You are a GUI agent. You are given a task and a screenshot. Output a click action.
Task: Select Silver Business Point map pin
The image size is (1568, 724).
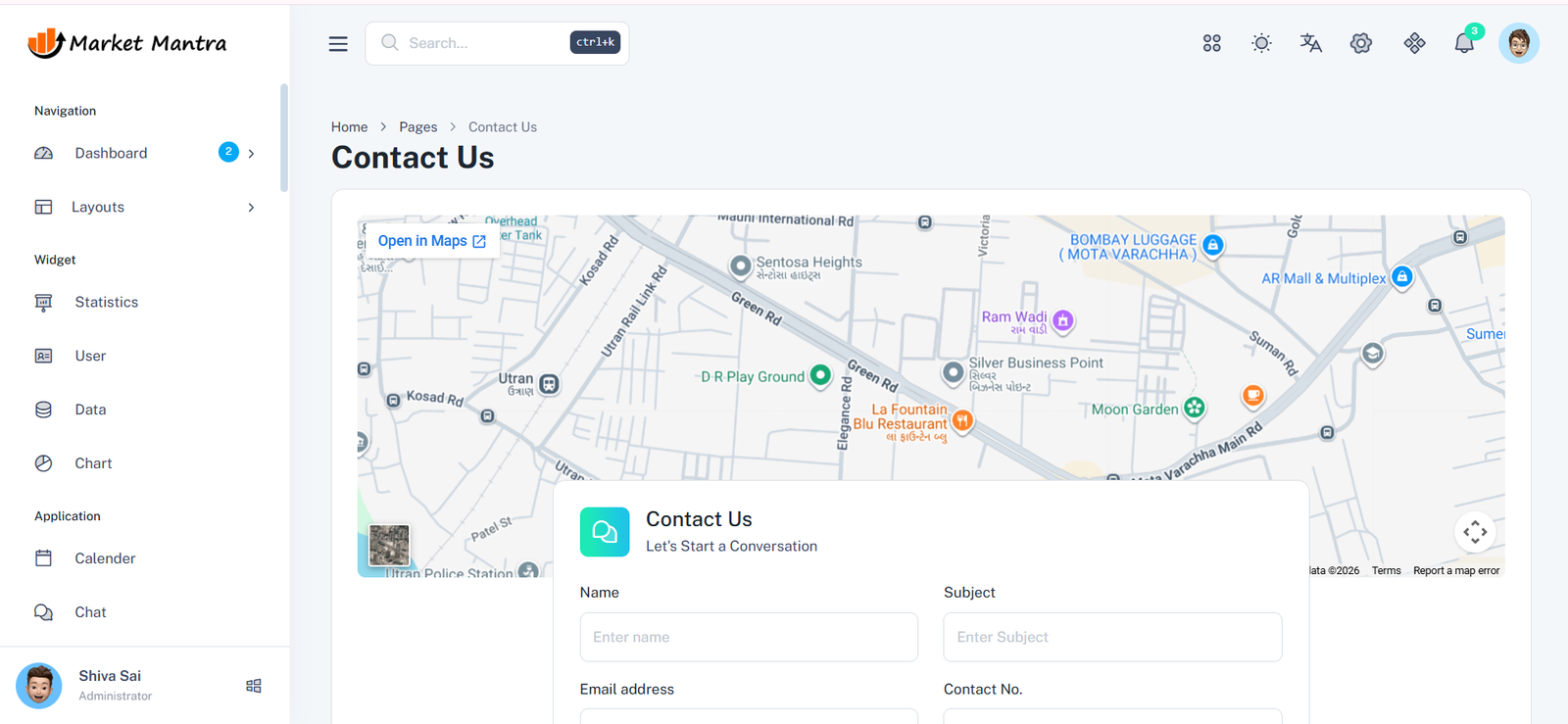tap(953, 373)
